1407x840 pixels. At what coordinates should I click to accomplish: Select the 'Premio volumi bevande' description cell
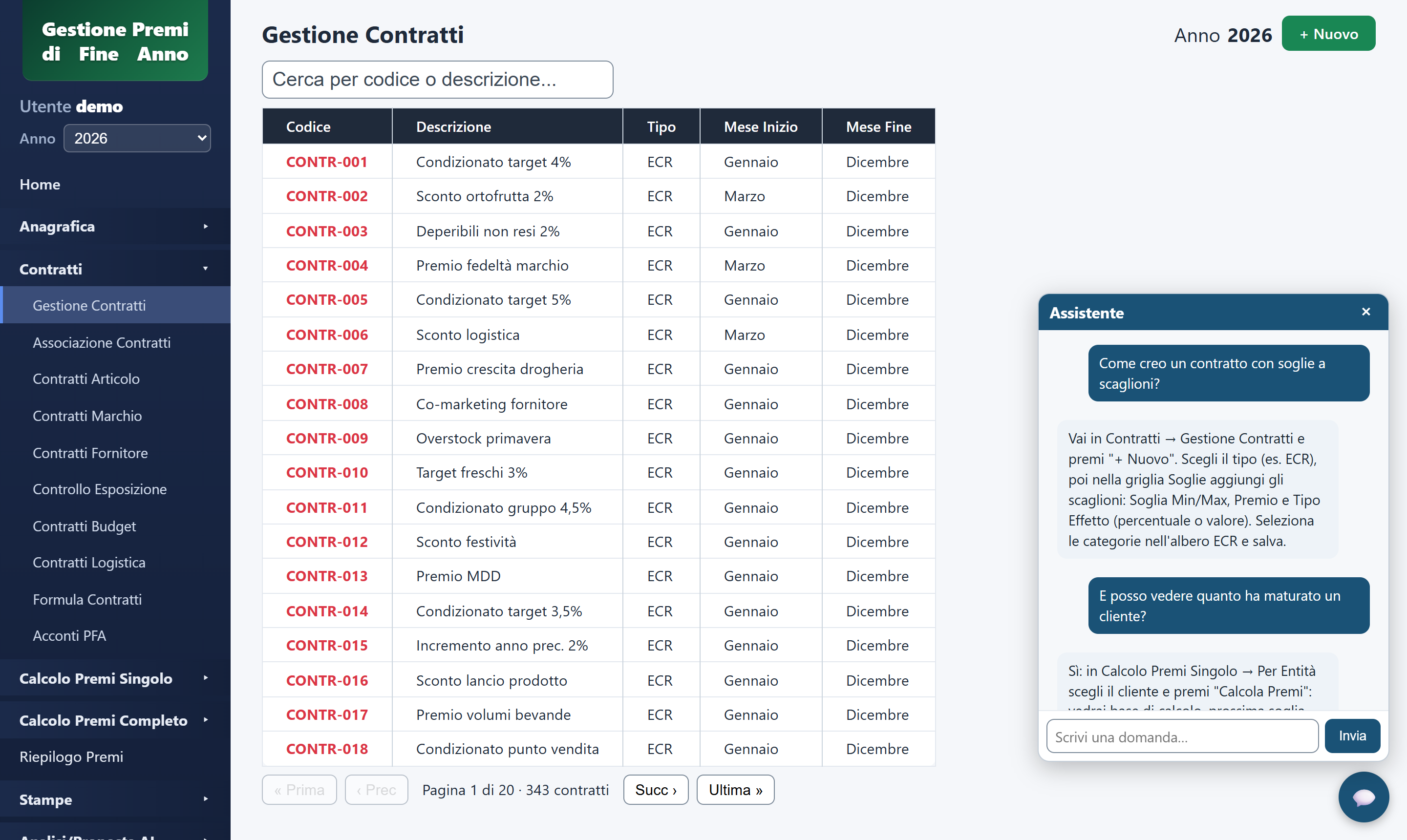(507, 715)
